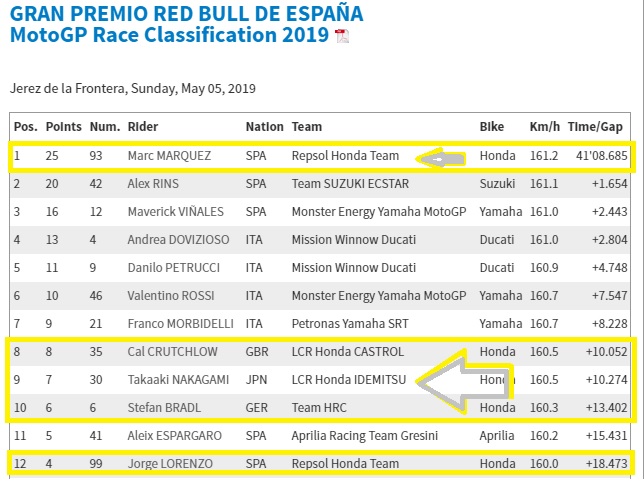The height and width of the screenshot is (481, 644).
Task: Click Jorge LORENZO in the last row
Action: pyautogui.click(x=166, y=464)
